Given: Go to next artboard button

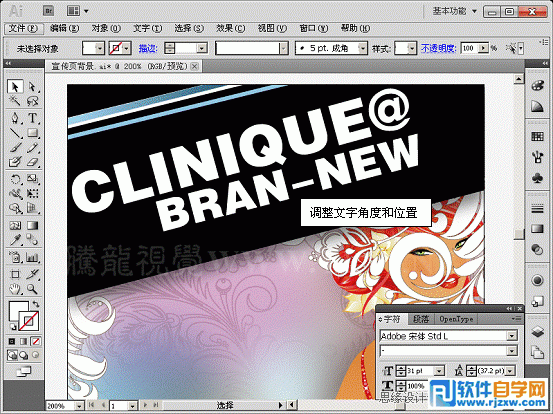Looking at the screenshot, I should (x=145, y=405).
